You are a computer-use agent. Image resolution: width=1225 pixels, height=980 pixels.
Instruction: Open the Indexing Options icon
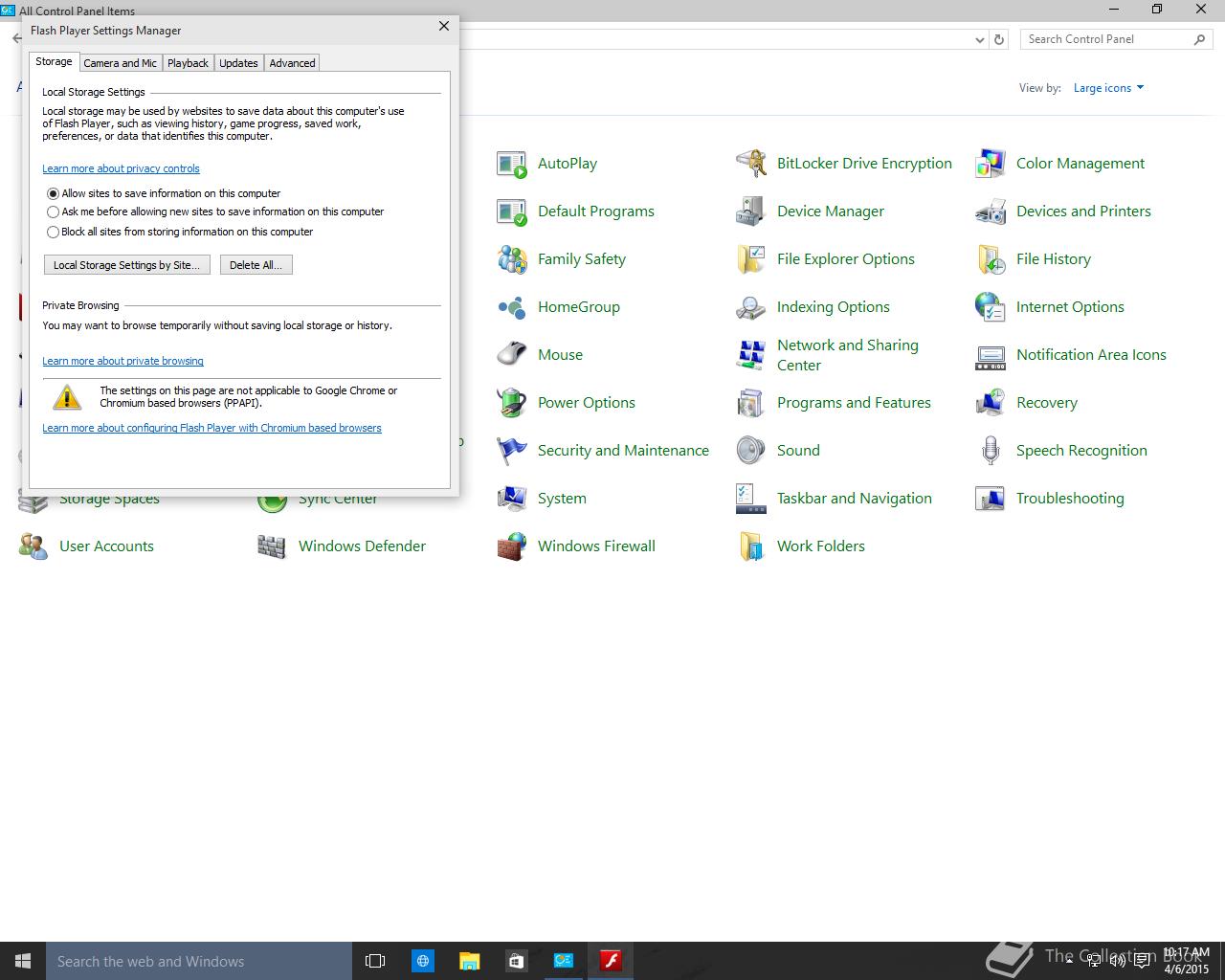[x=751, y=307]
